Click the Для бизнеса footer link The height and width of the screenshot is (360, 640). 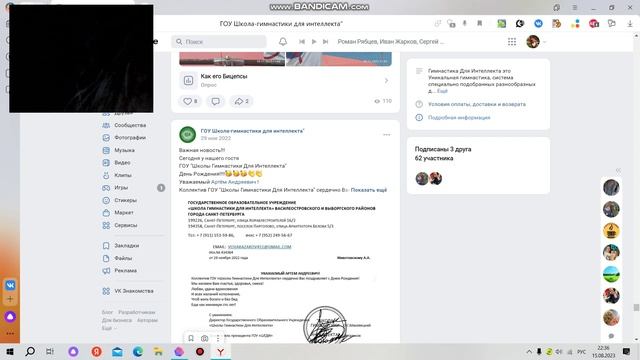click(117, 320)
